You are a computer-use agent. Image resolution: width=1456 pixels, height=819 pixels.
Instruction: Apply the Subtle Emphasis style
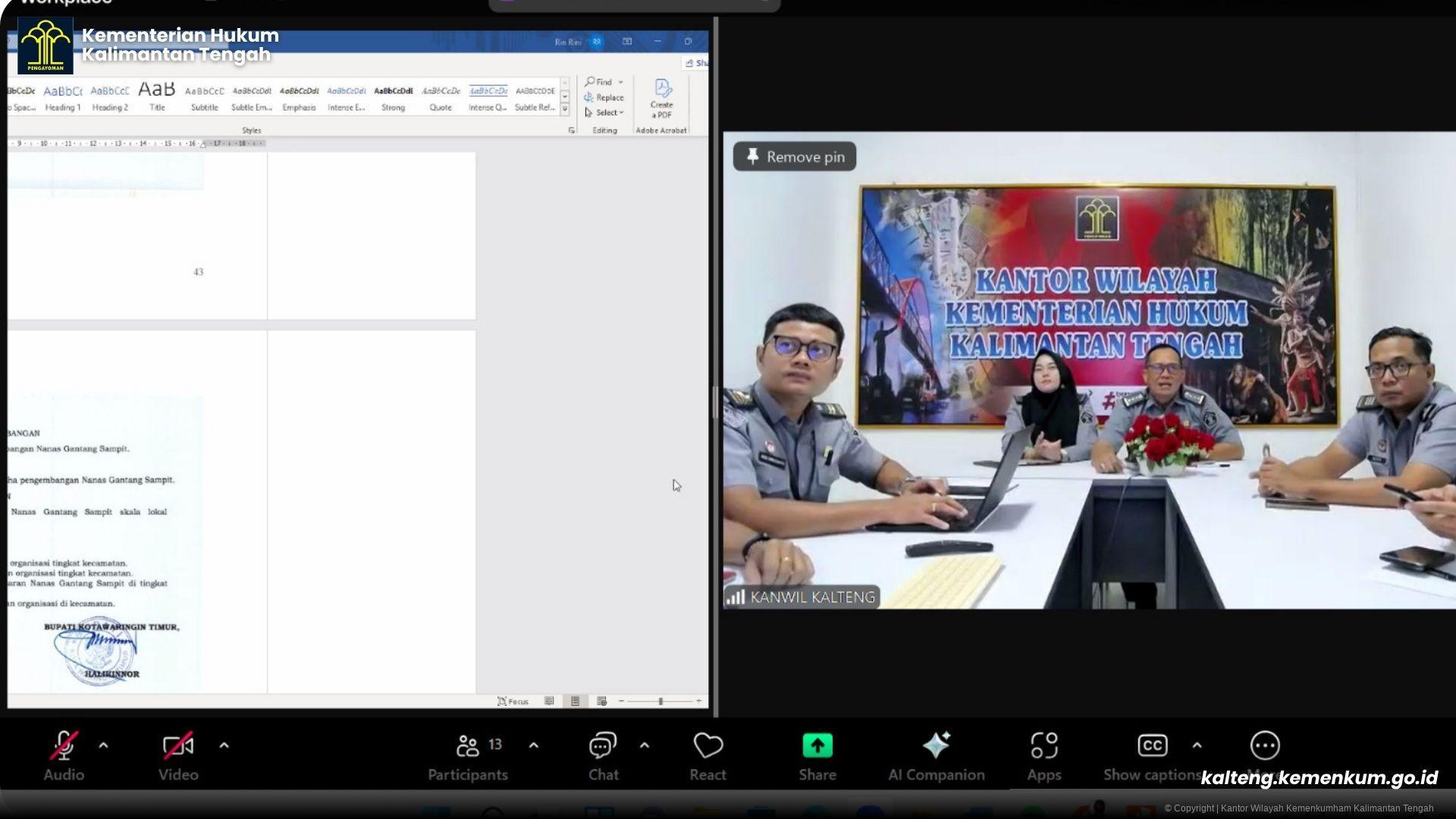(x=252, y=97)
